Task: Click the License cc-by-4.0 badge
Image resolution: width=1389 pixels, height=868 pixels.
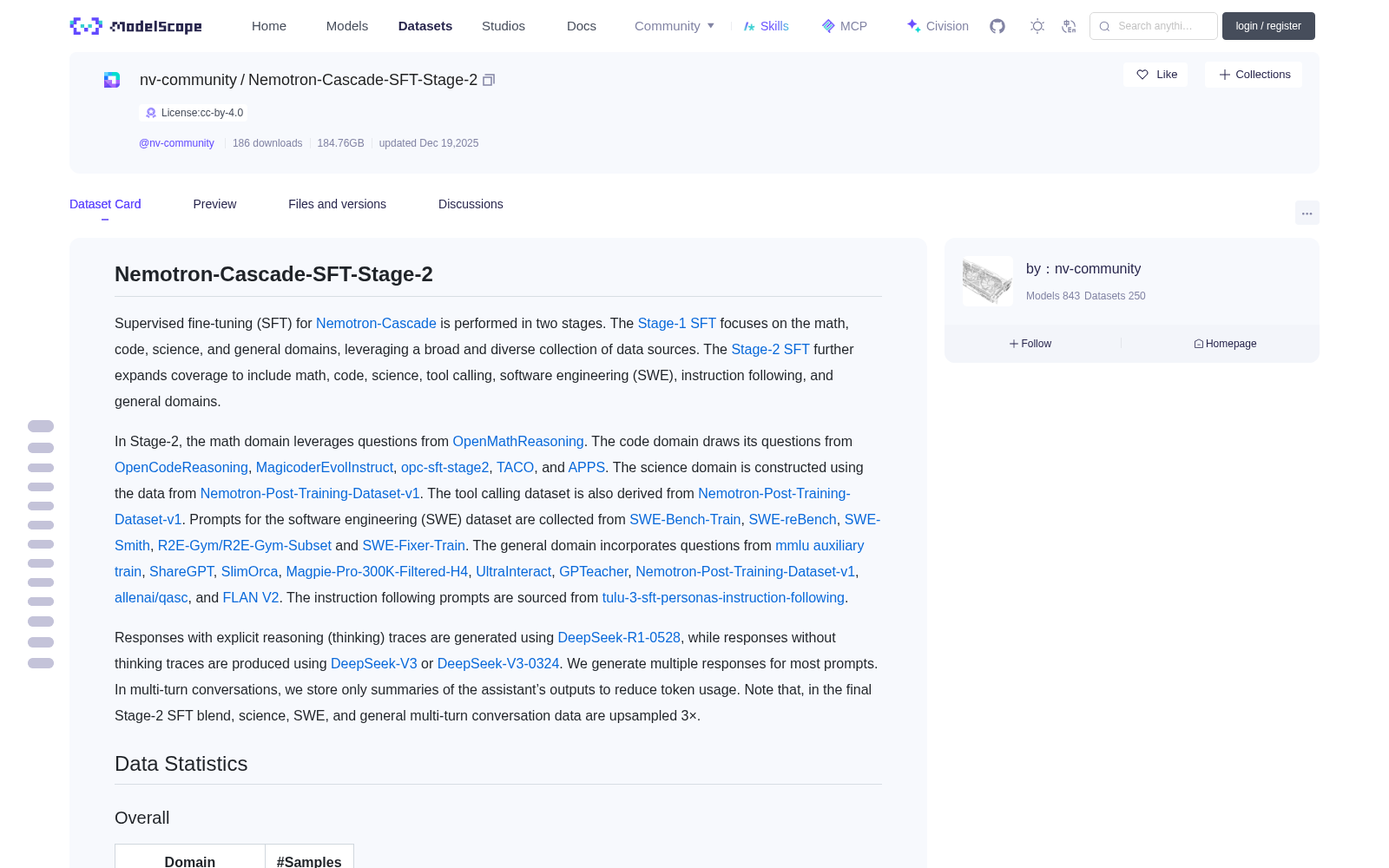Action: point(194,113)
